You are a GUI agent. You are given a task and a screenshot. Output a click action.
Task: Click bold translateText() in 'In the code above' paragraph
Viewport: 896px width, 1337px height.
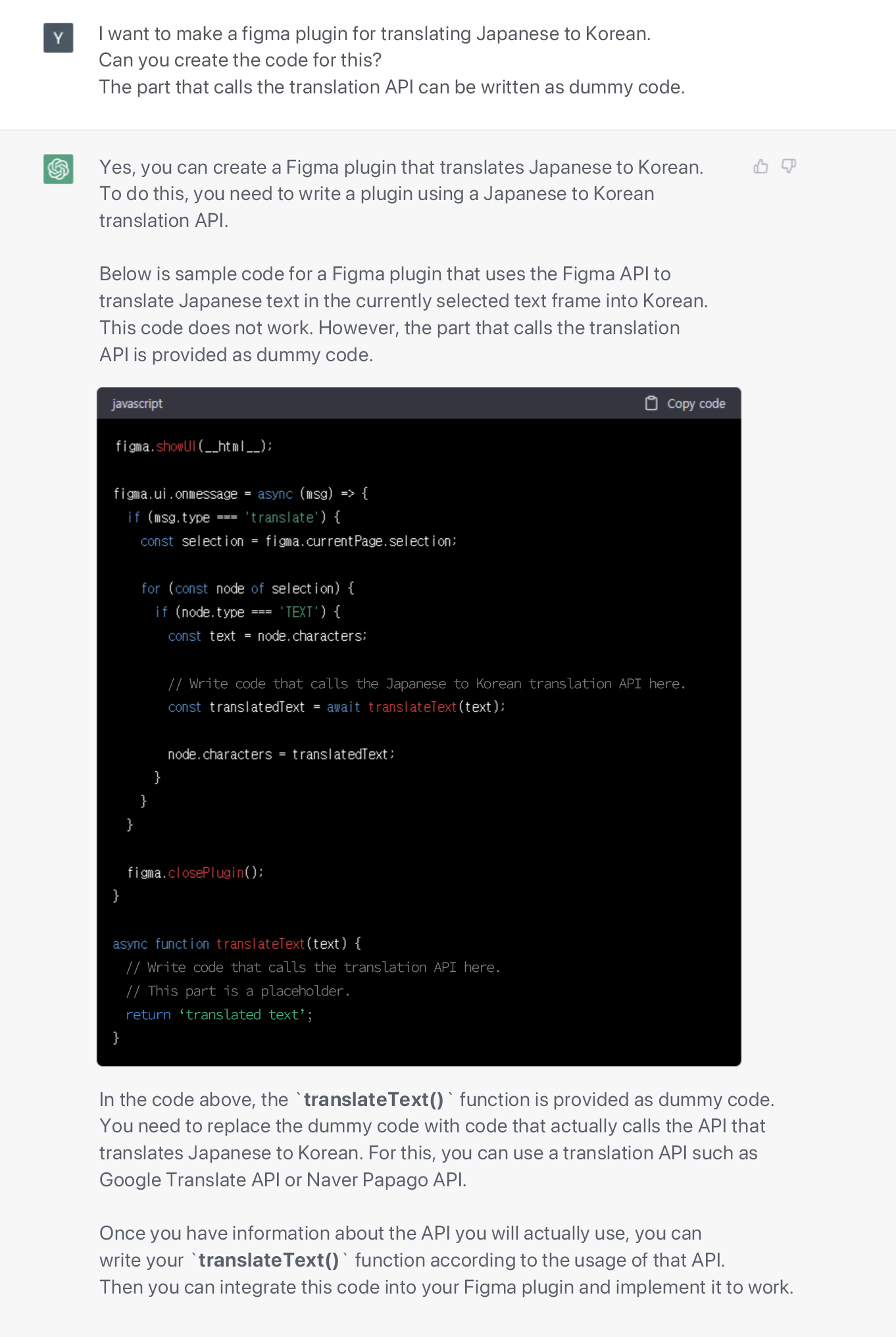click(374, 1099)
